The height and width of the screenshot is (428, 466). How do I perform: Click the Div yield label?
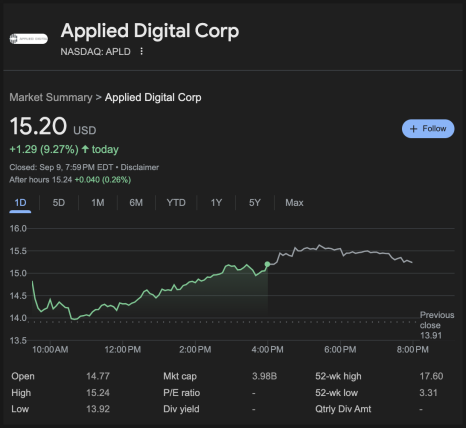pos(181,409)
